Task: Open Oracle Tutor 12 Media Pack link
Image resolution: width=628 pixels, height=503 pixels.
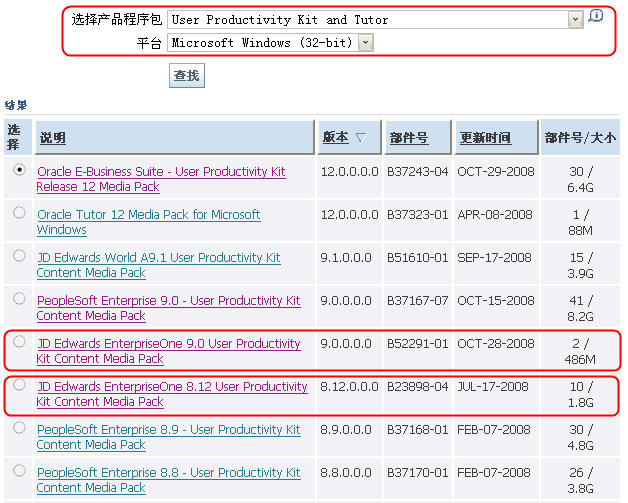Action: click(x=149, y=222)
